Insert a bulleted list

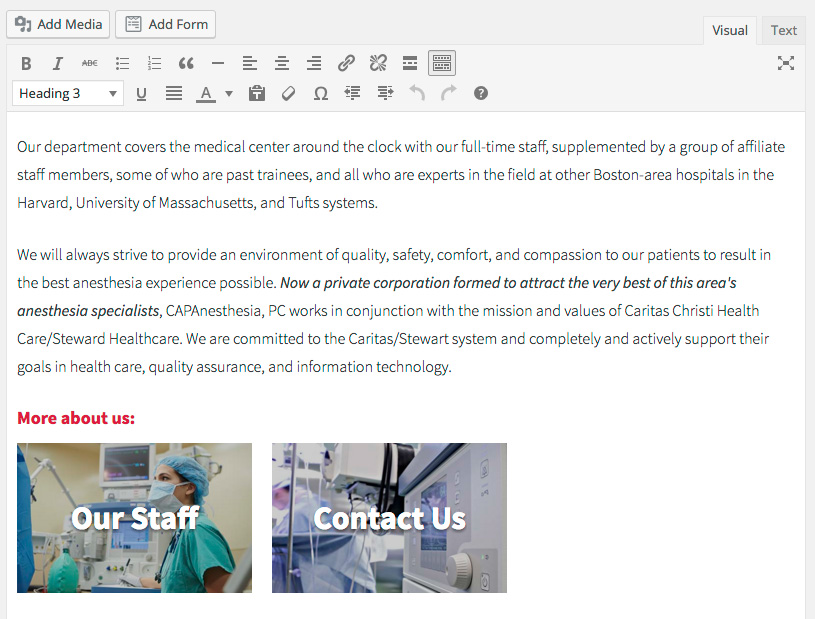(x=122, y=64)
